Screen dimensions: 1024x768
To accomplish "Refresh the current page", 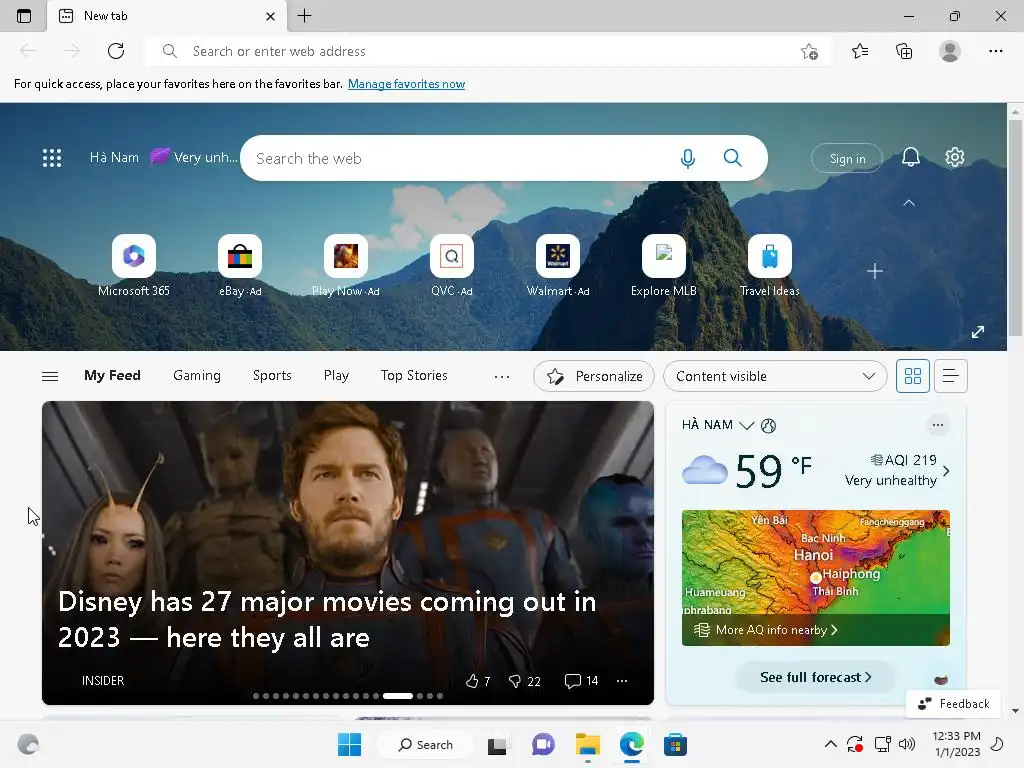I will click(116, 51).
